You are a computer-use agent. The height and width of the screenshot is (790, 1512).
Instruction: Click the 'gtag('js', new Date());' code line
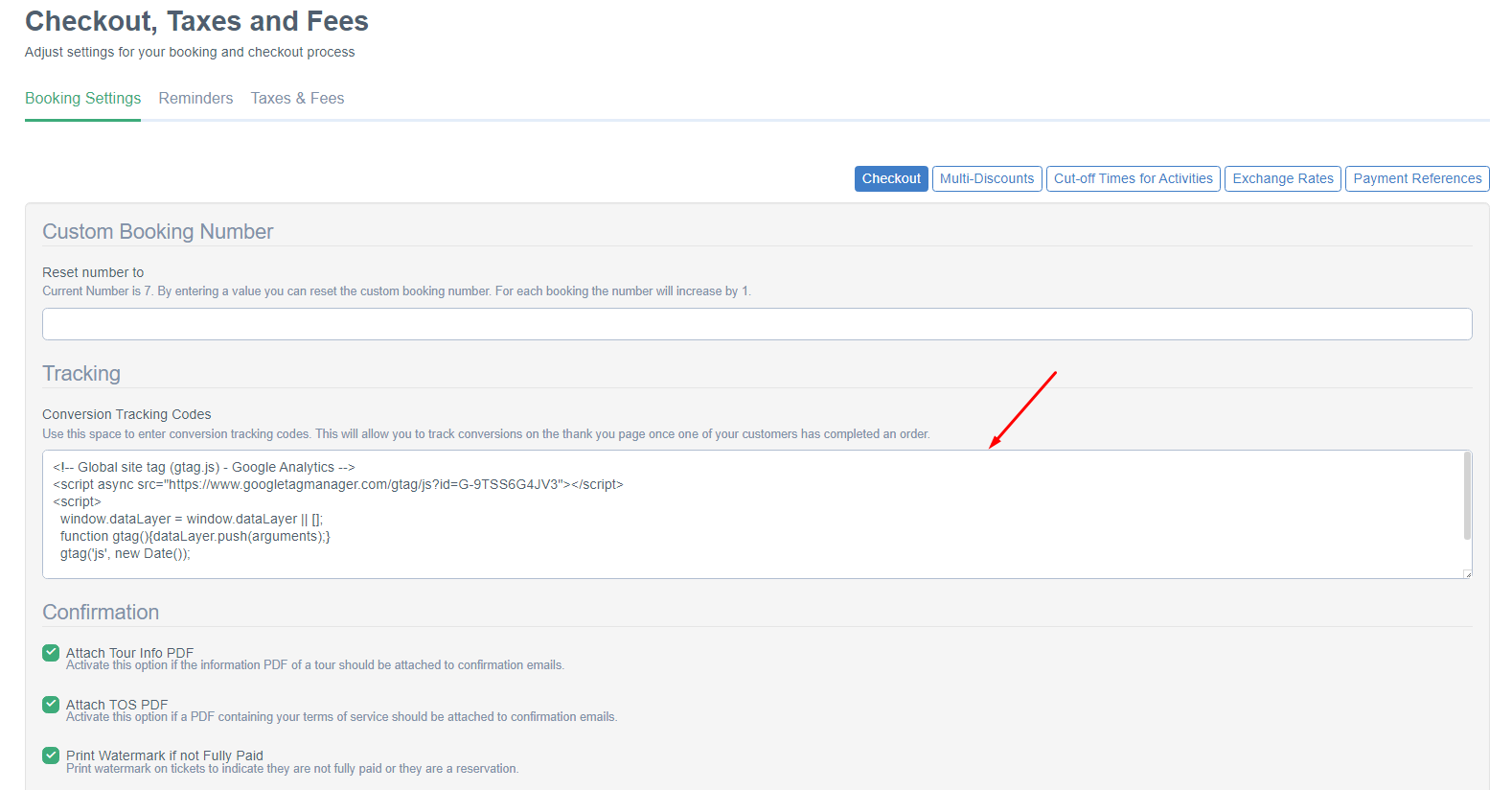[126, 553]
